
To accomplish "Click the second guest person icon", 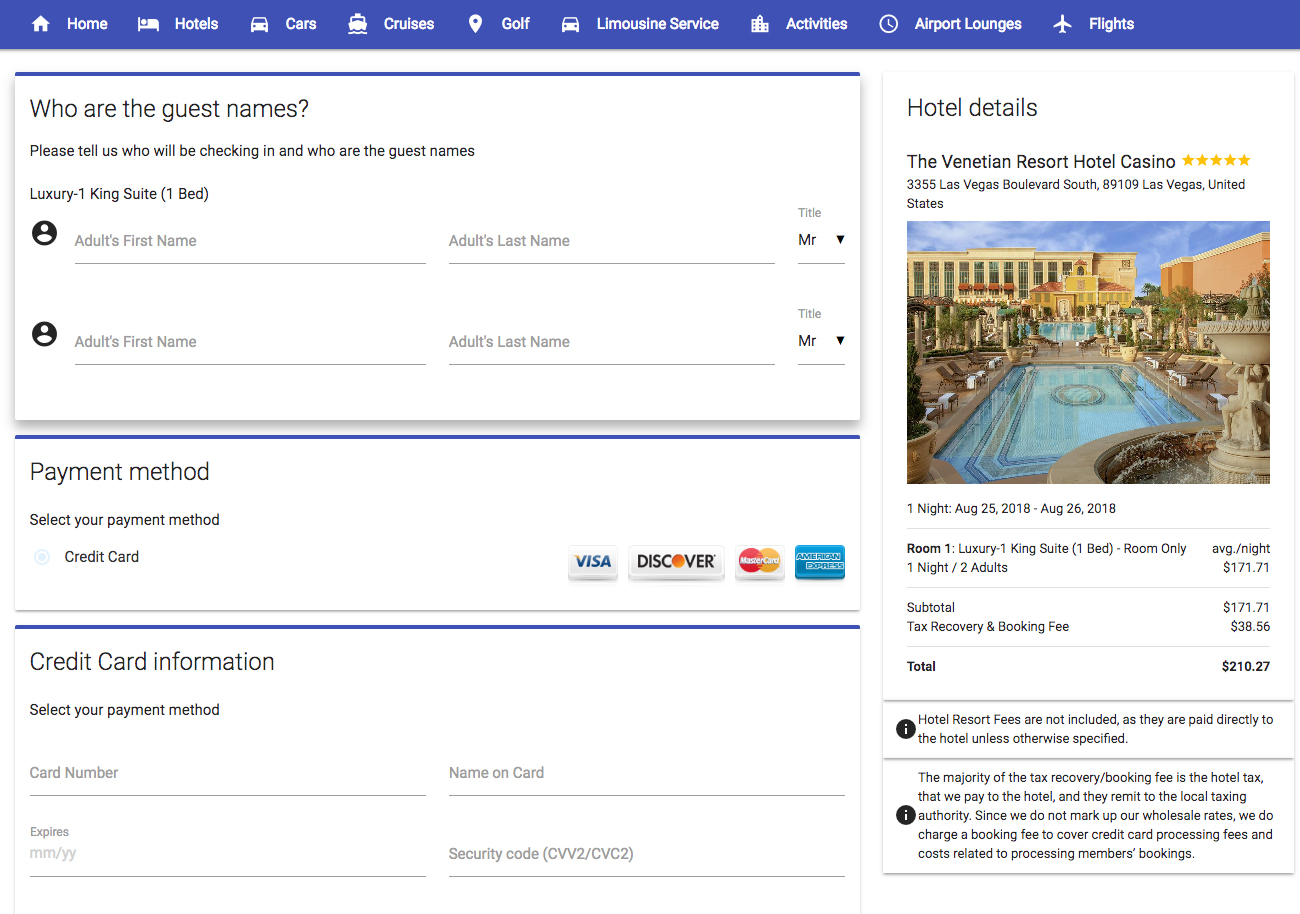I will coord(44,334).
